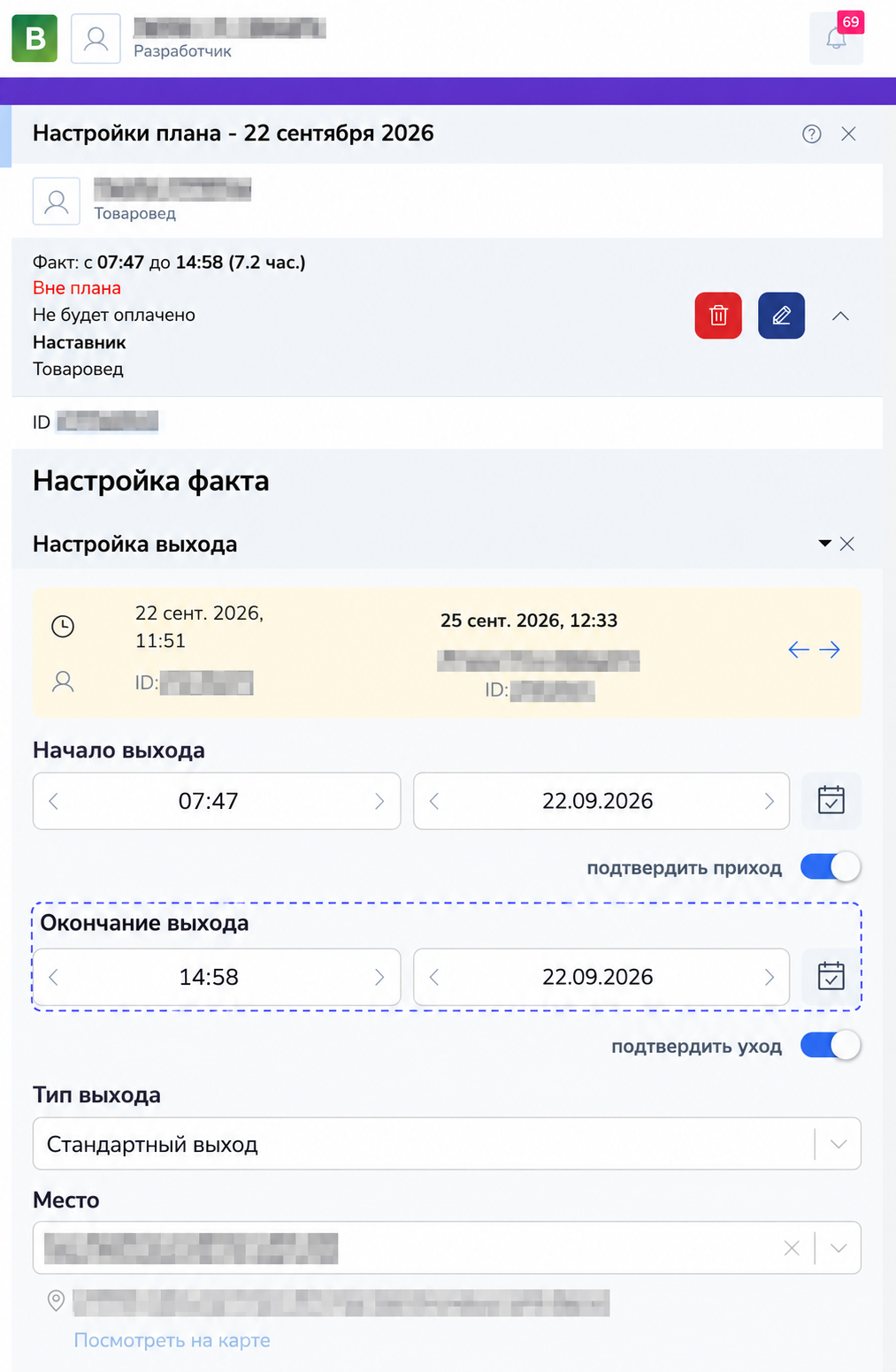The height and width of the screenshot is (1372, 896).
Task: Collapse Настройка выхода section triangle
Action: coord(825,543)
